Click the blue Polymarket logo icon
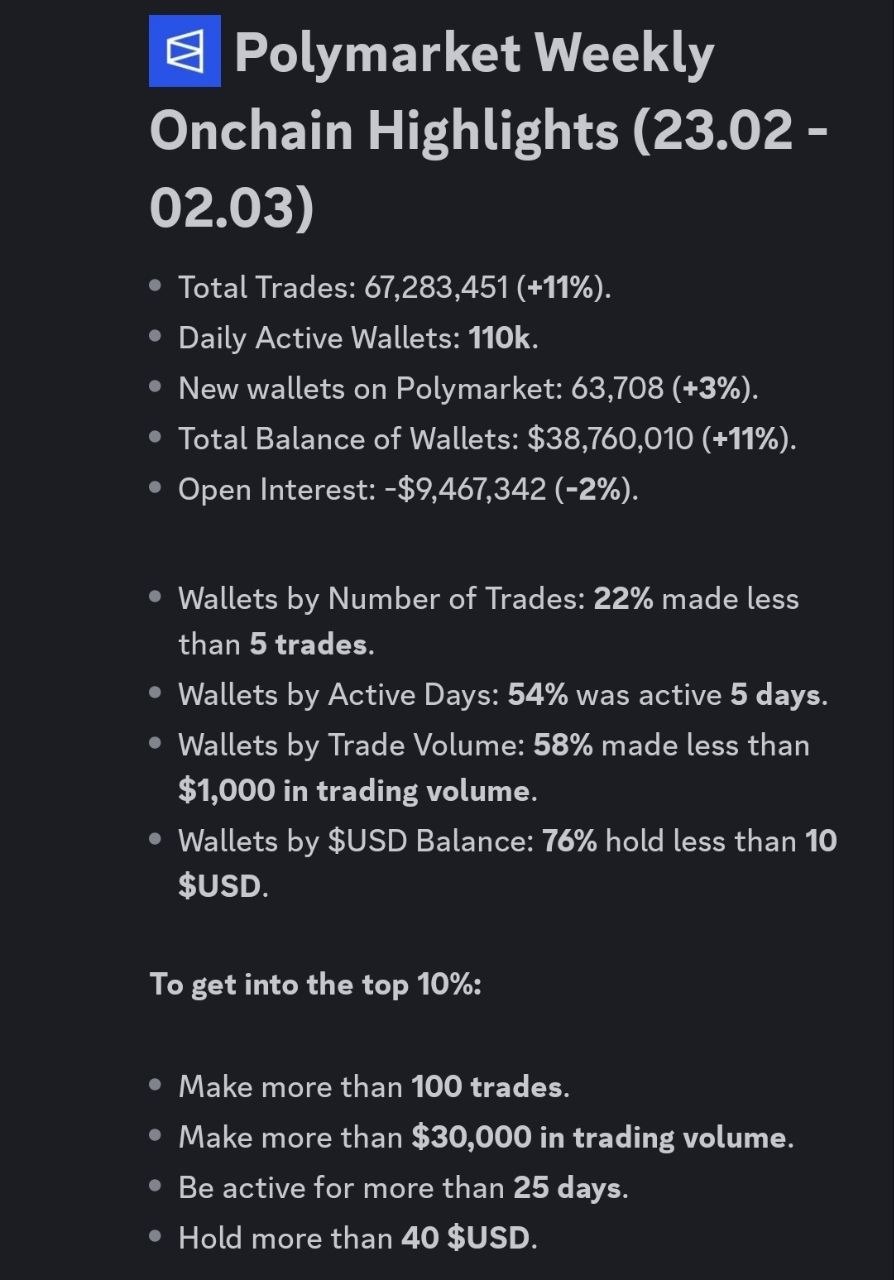Image resolution: width=894 pixels, height=1280 pixels. (x=185, y=51)
